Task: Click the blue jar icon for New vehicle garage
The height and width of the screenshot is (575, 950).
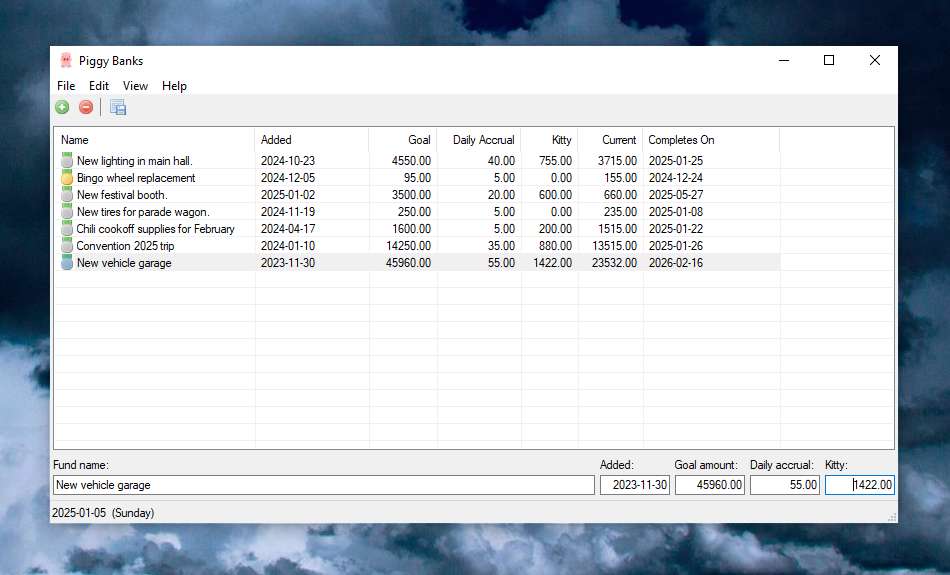Action: pos(67,262)
